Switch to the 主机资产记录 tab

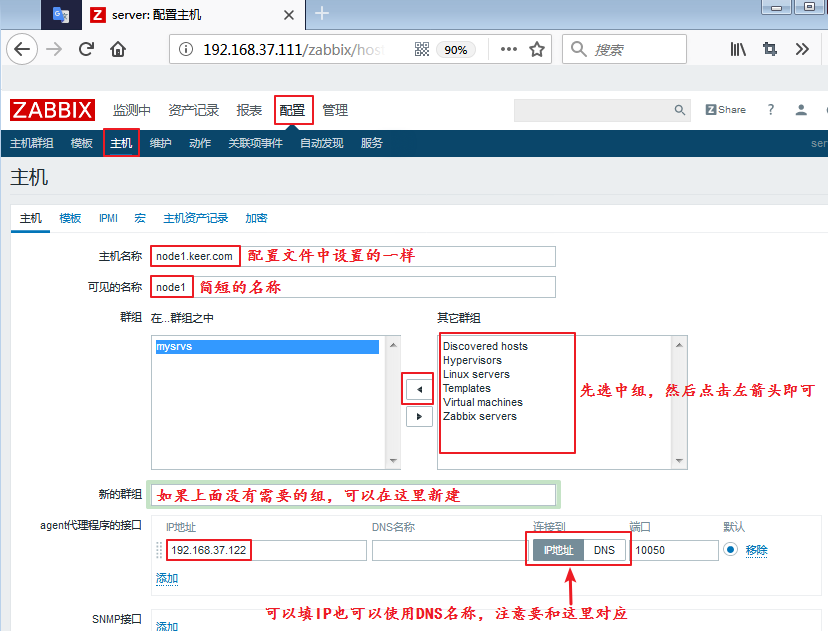(x=195, y=218)
